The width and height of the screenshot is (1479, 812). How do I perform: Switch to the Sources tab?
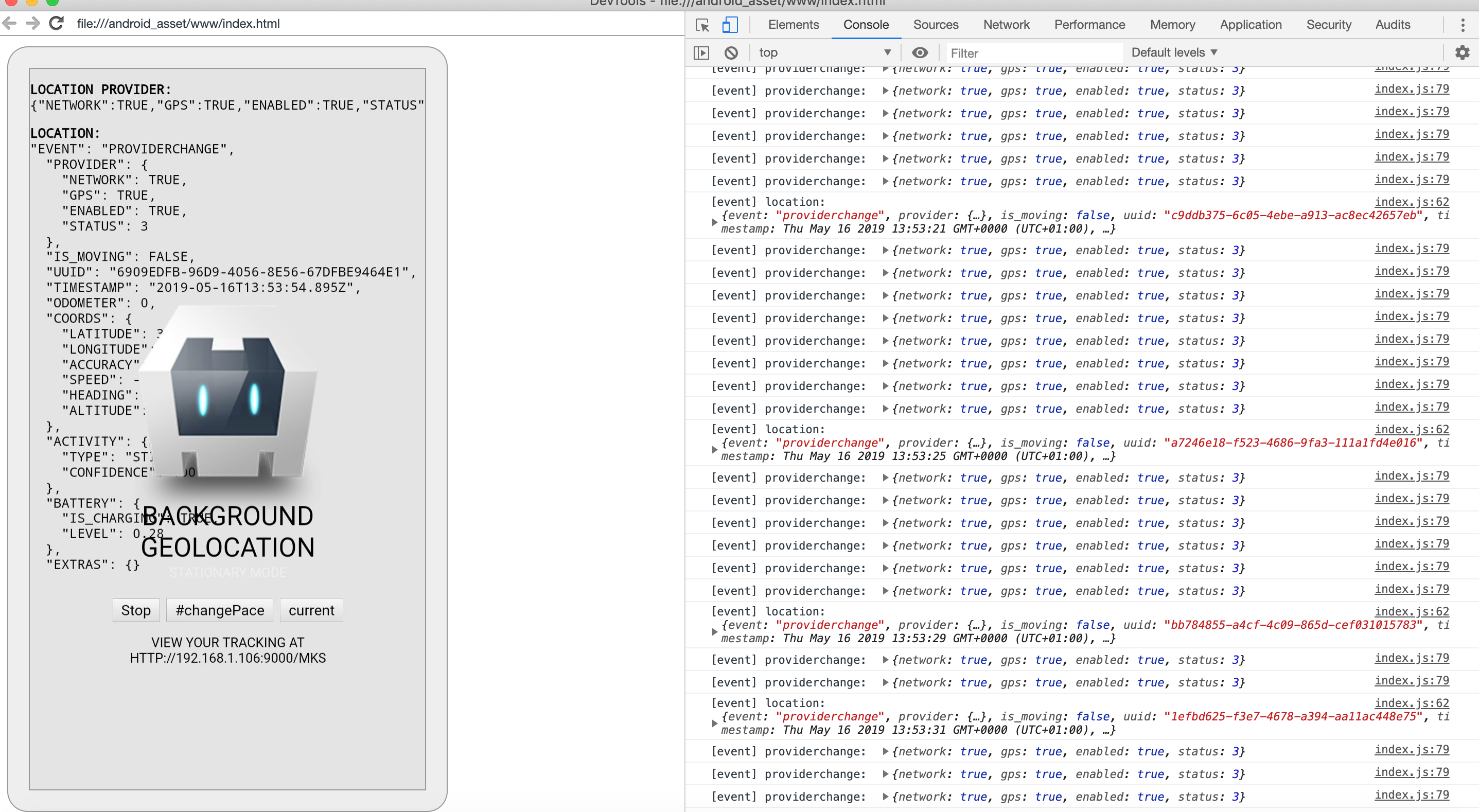click(x=935, y=25)
